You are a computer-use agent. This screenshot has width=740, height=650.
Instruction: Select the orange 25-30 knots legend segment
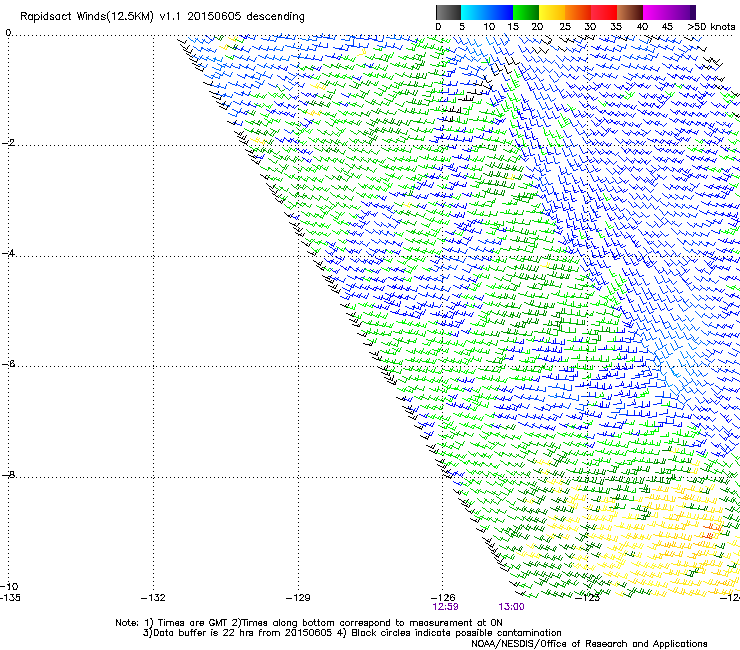click(x=578, y=12)
